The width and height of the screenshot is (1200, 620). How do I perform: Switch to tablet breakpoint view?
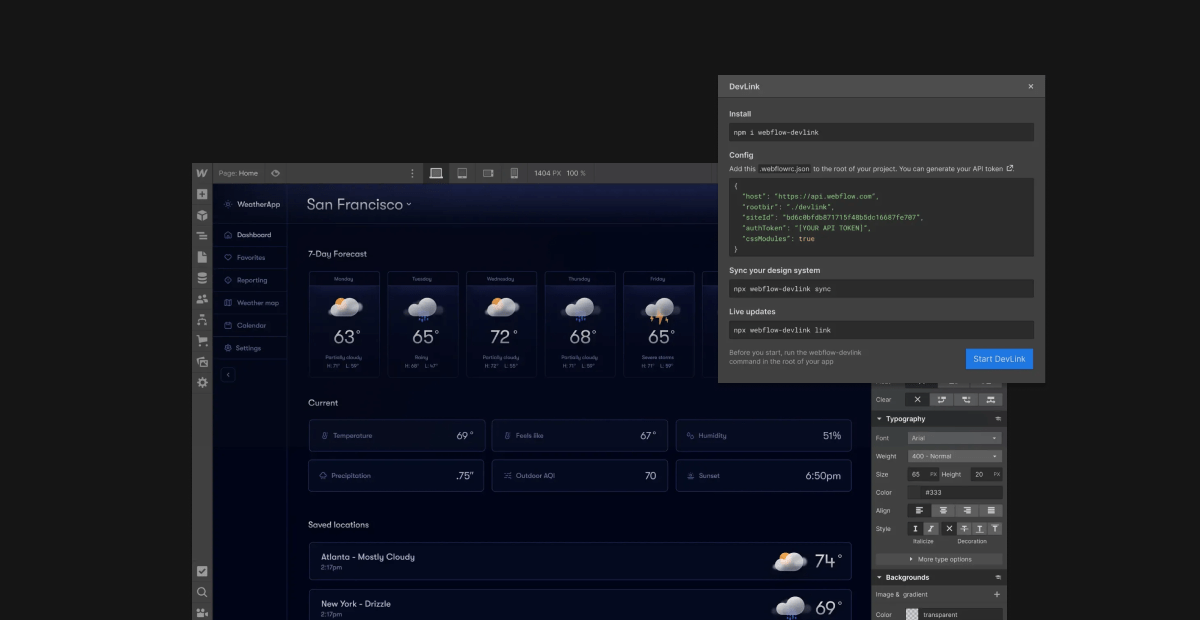pos(462,173)
